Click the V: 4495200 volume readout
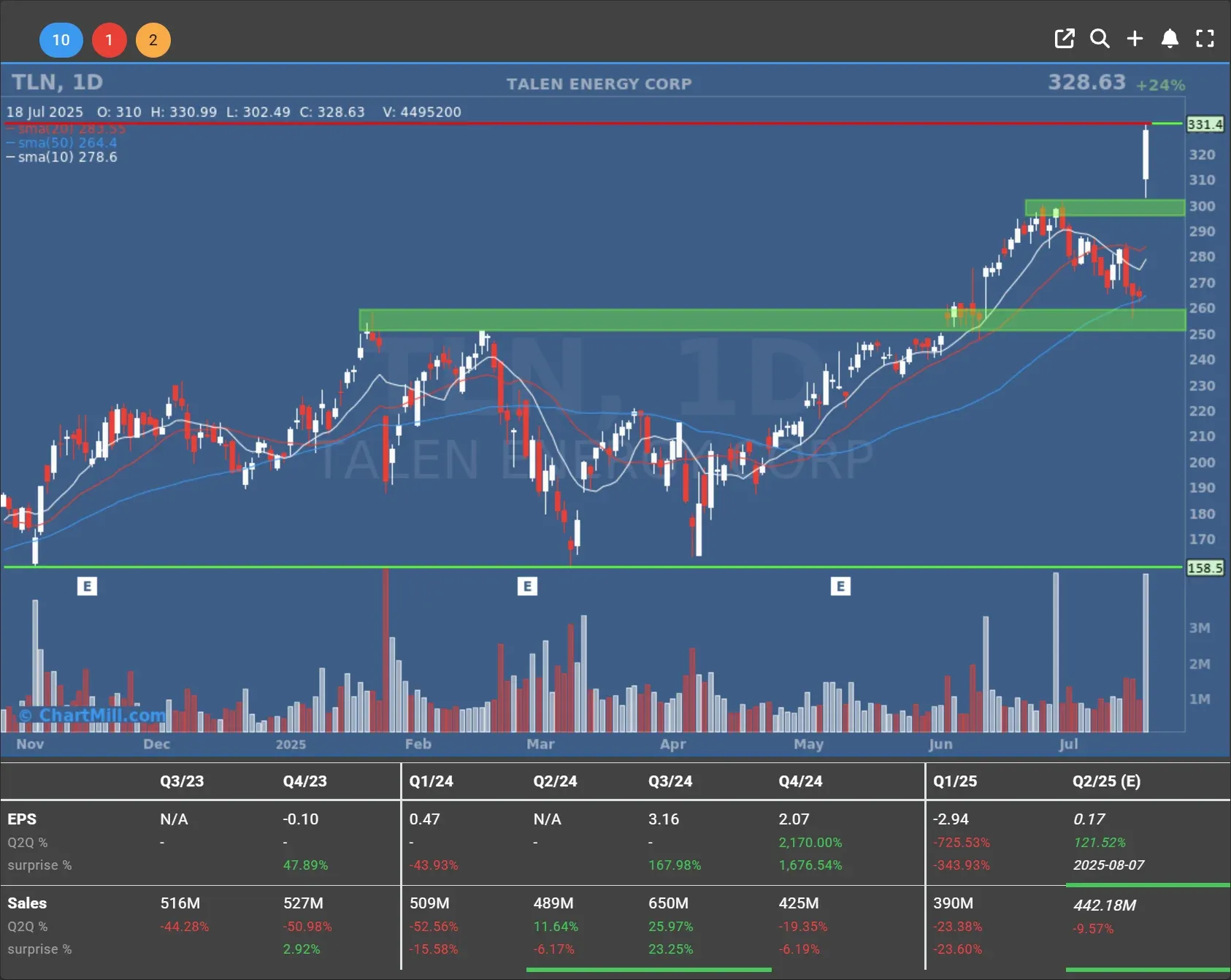Image resolution: width=1231 pixels, height=980 pixels. point(422,112)
